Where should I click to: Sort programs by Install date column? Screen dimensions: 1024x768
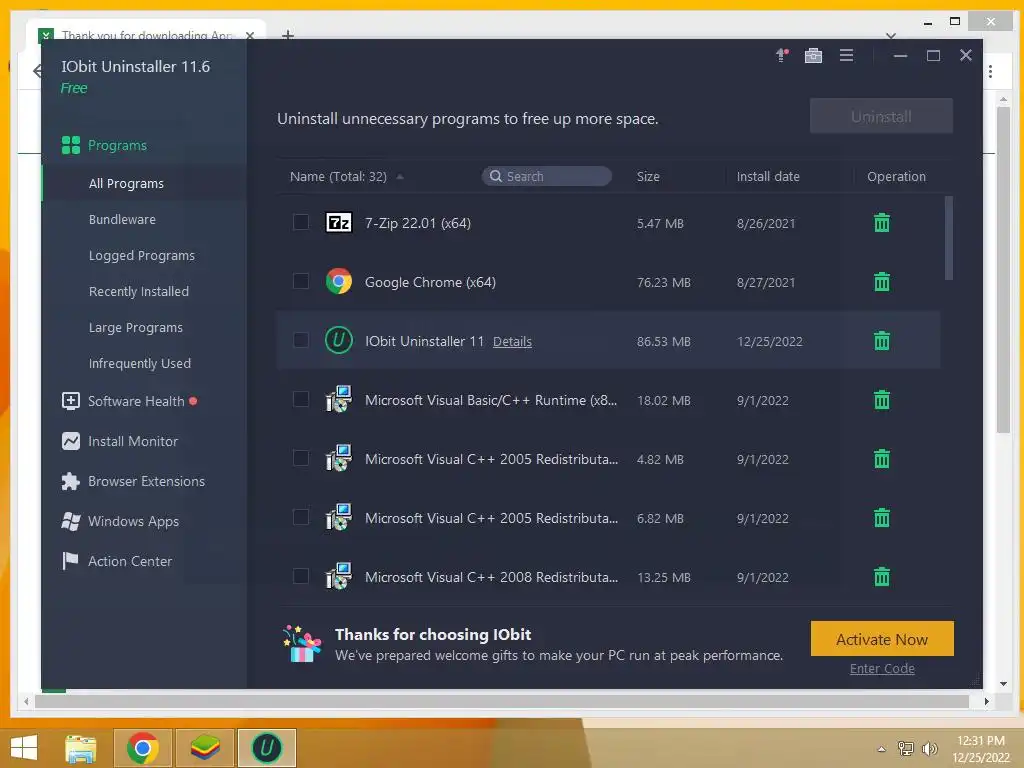[768, 176]
